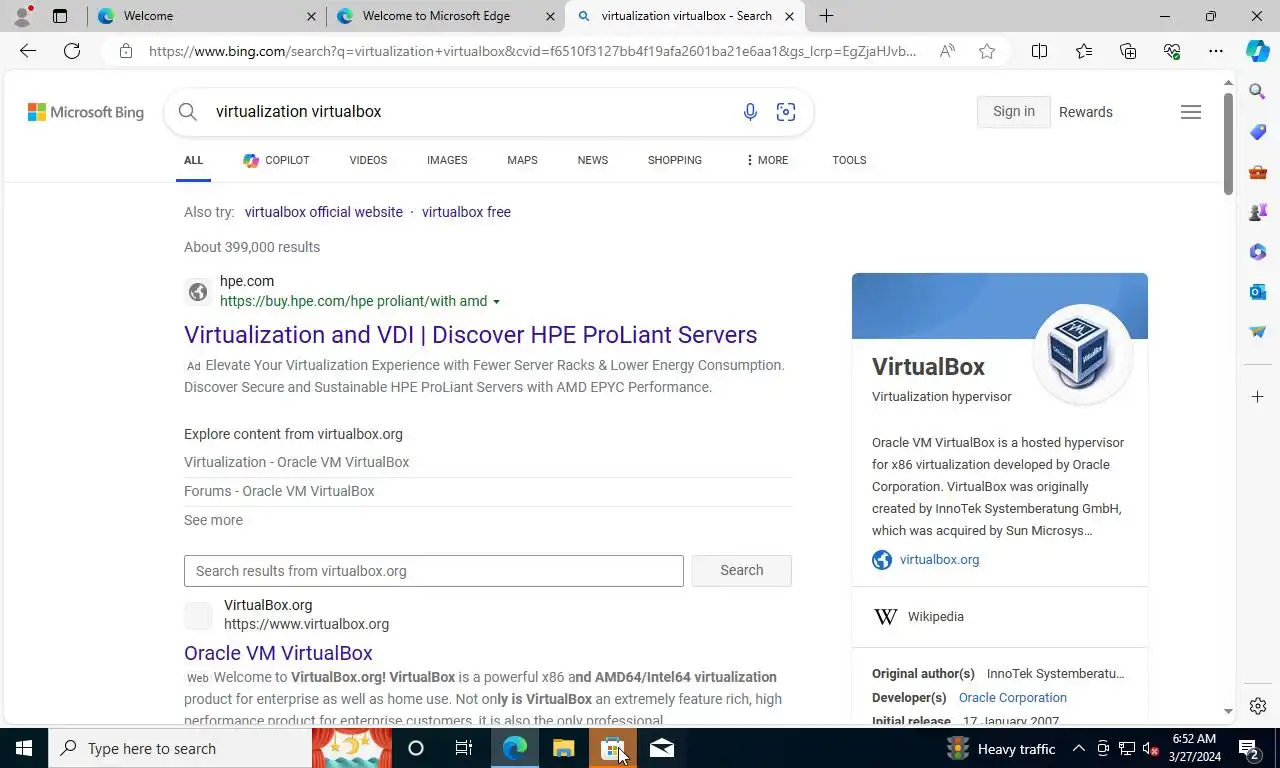The width and height of the screenshot is (1280, 768).
Task: Open sidebar Microsoft 365 icon
Action: [x=1258, y=252]
